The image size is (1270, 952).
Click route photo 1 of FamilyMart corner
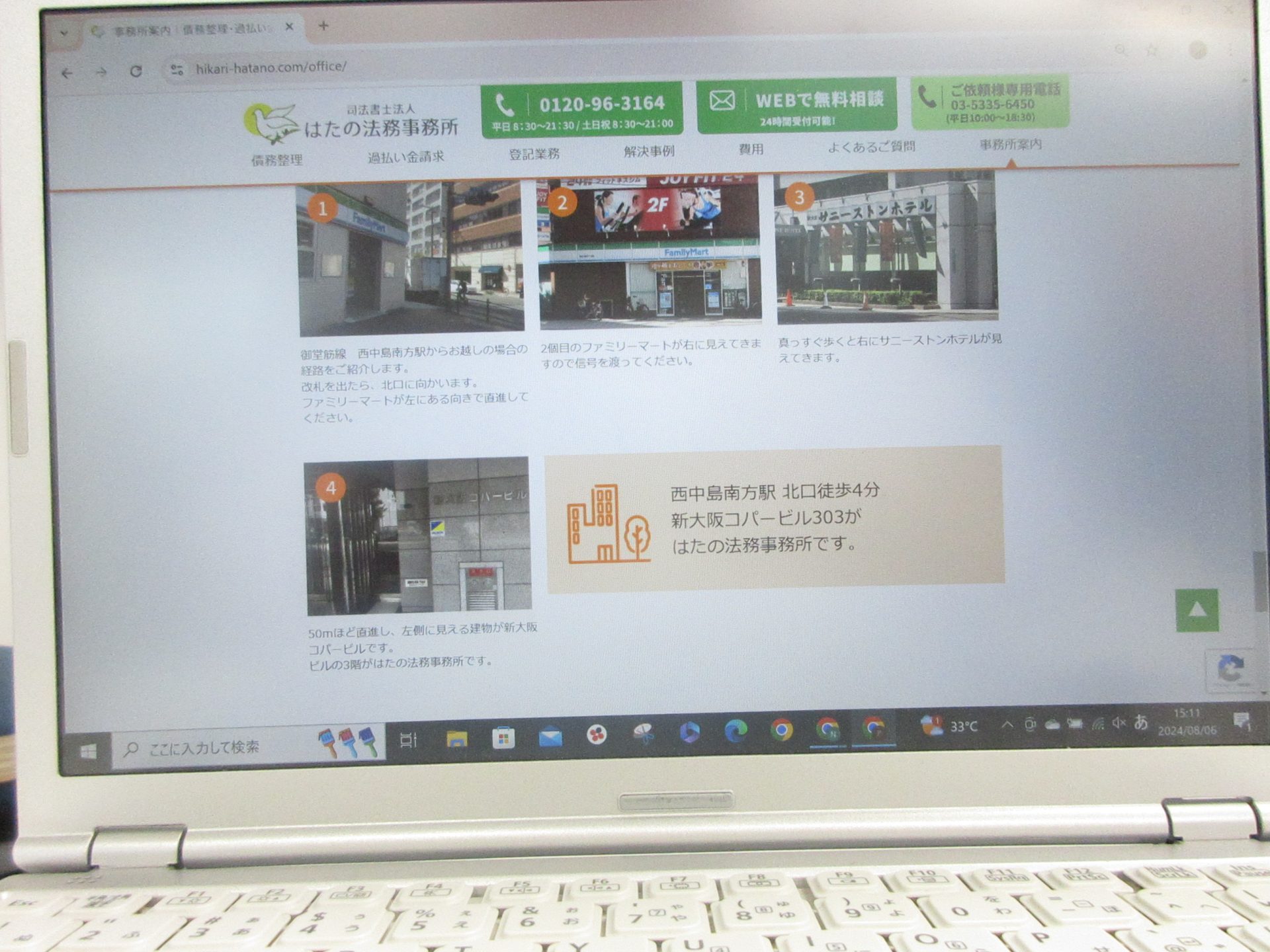pyautogui.click(x=411, y=258)
